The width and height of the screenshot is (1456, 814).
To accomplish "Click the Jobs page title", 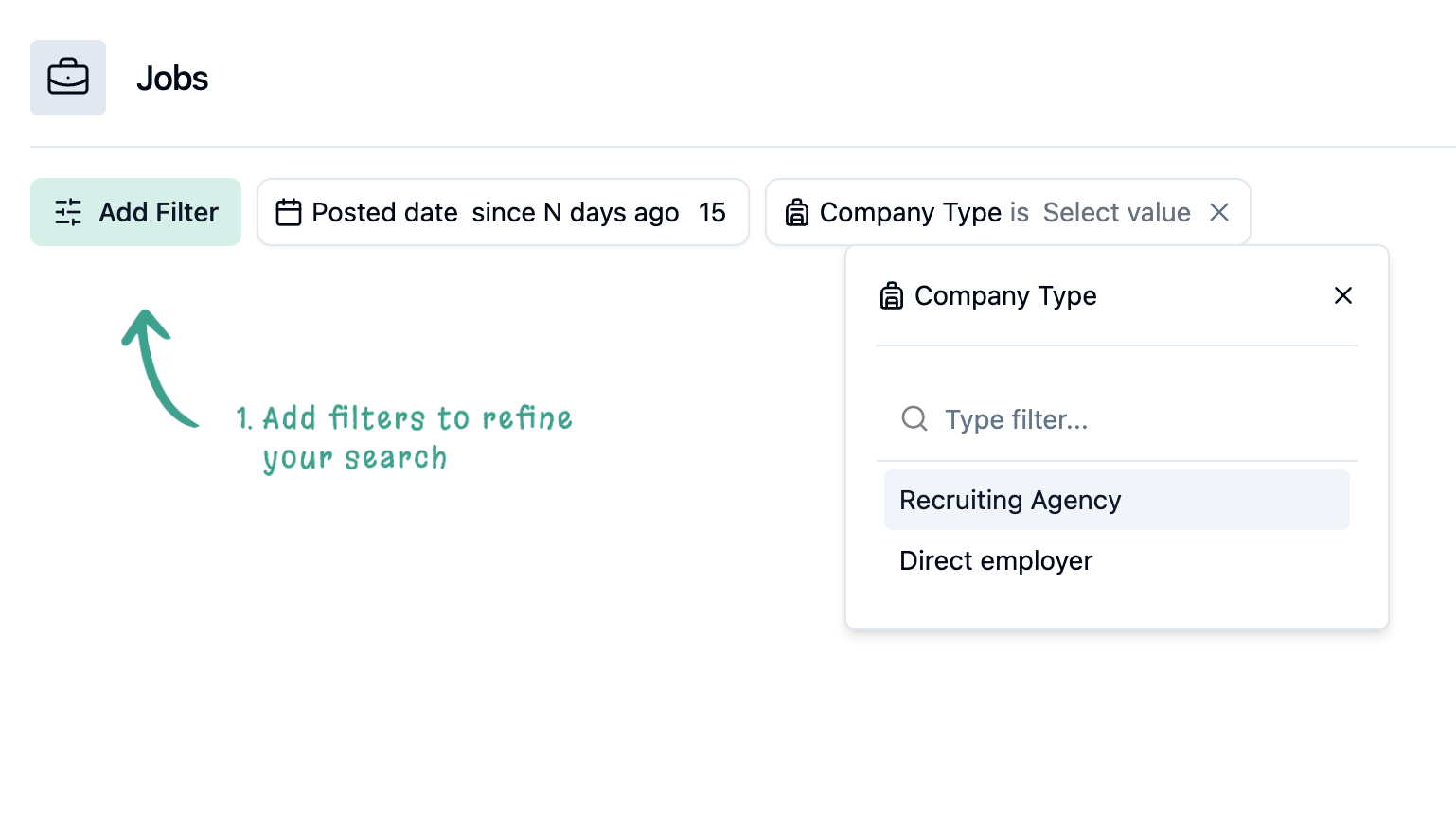I will click(172, 78).
